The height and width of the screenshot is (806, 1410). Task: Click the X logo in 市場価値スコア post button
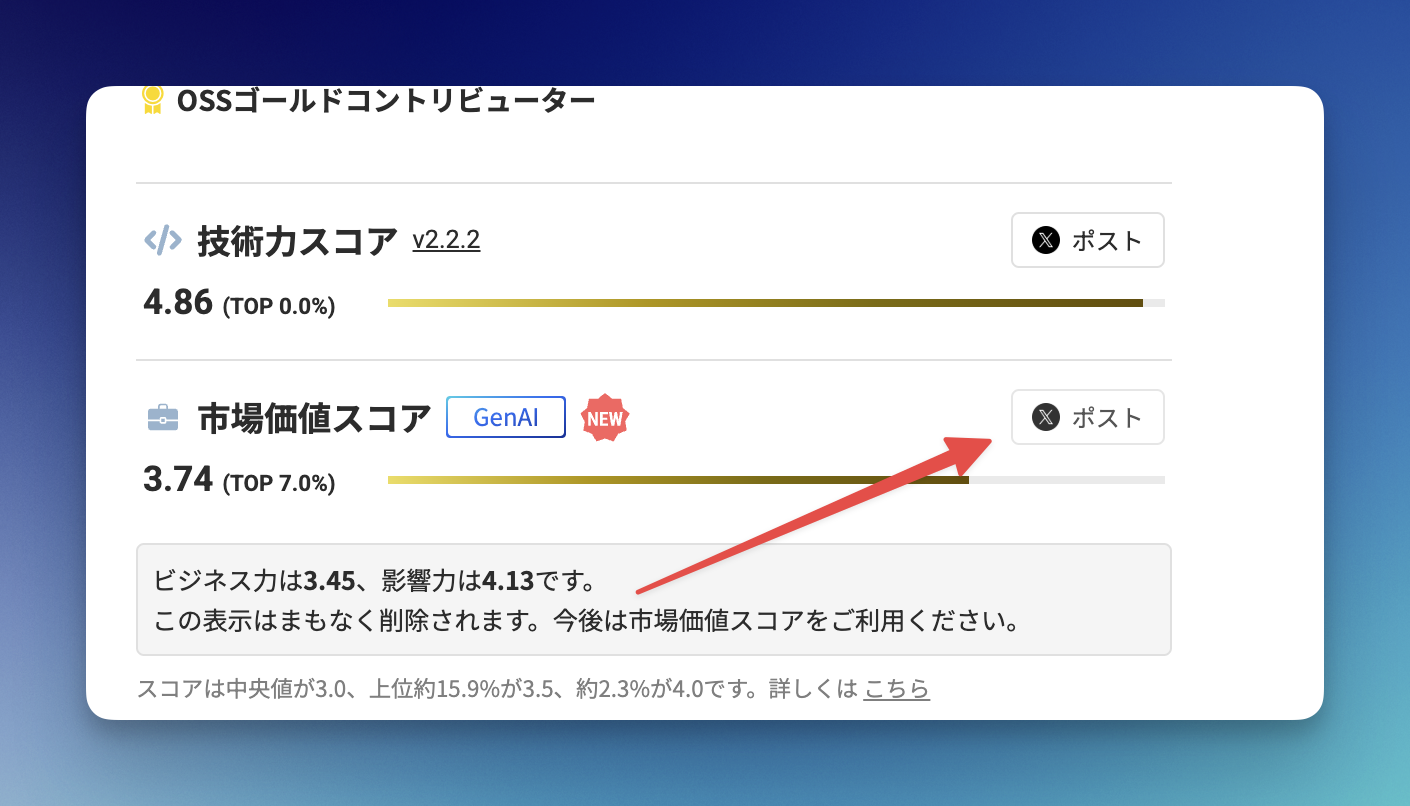click(1046, 417)
